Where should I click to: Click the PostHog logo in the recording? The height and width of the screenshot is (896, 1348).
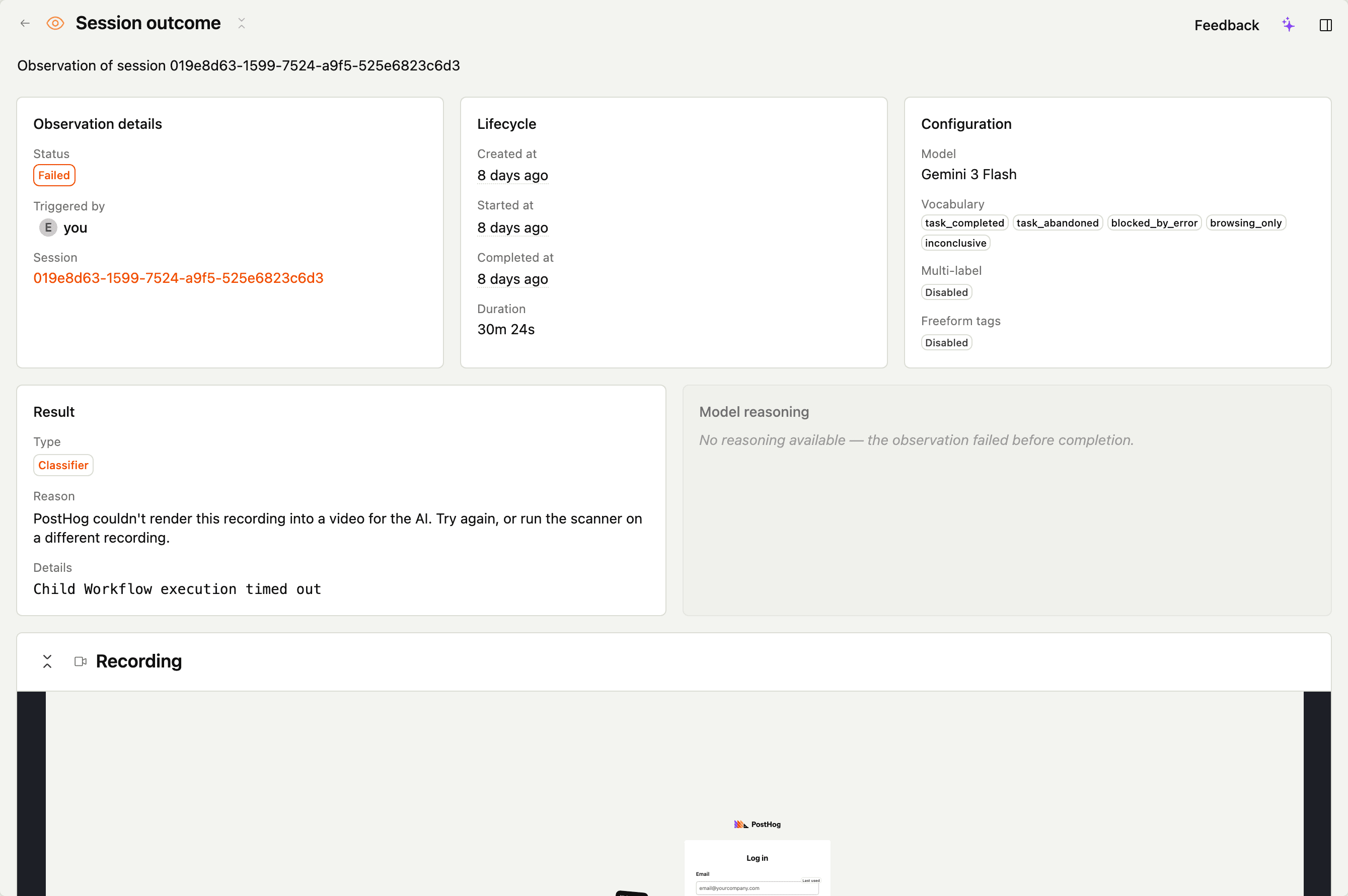coord(757,824)
